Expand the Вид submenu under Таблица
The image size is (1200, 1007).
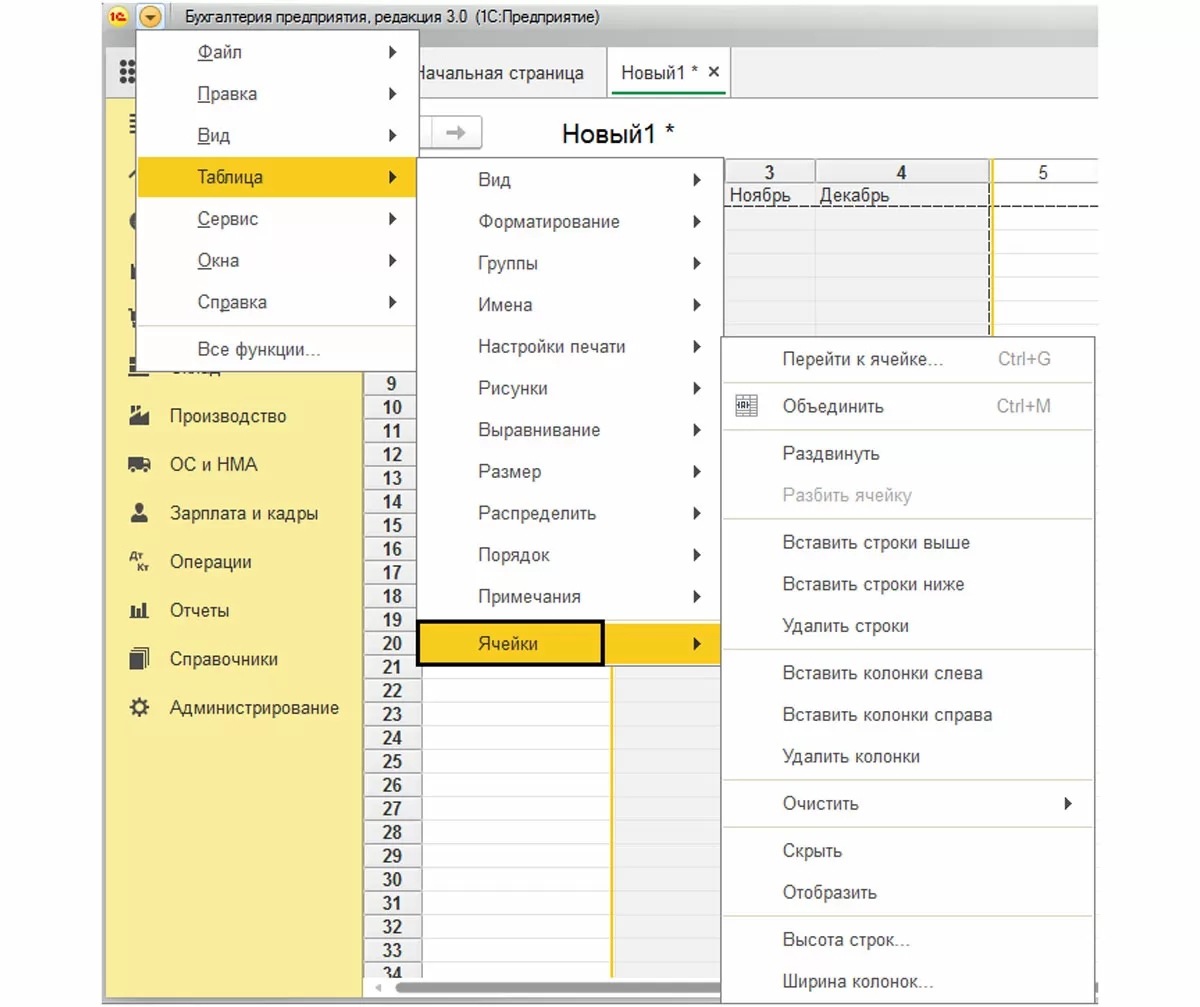(570, 180)
